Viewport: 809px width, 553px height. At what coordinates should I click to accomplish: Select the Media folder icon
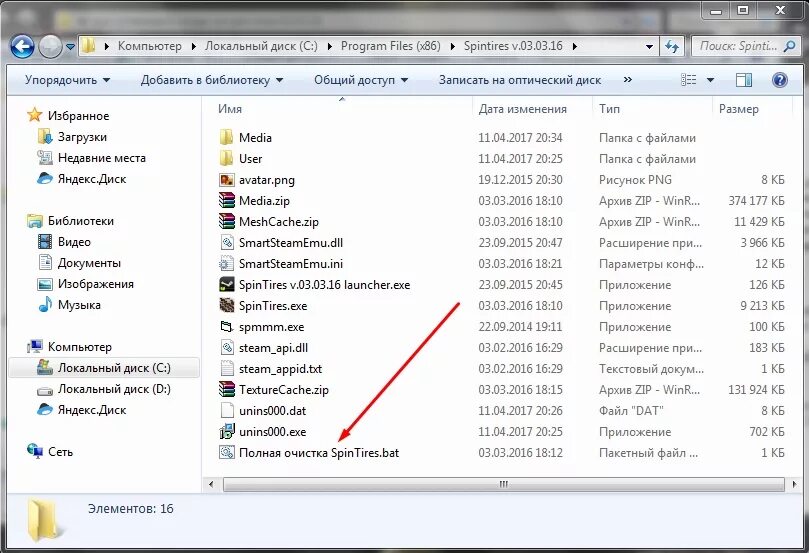(x=226, y=138)
